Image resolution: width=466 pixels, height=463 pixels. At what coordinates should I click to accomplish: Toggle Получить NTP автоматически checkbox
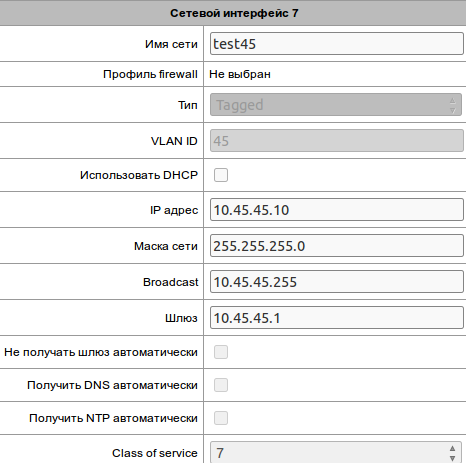click(221, 418)
